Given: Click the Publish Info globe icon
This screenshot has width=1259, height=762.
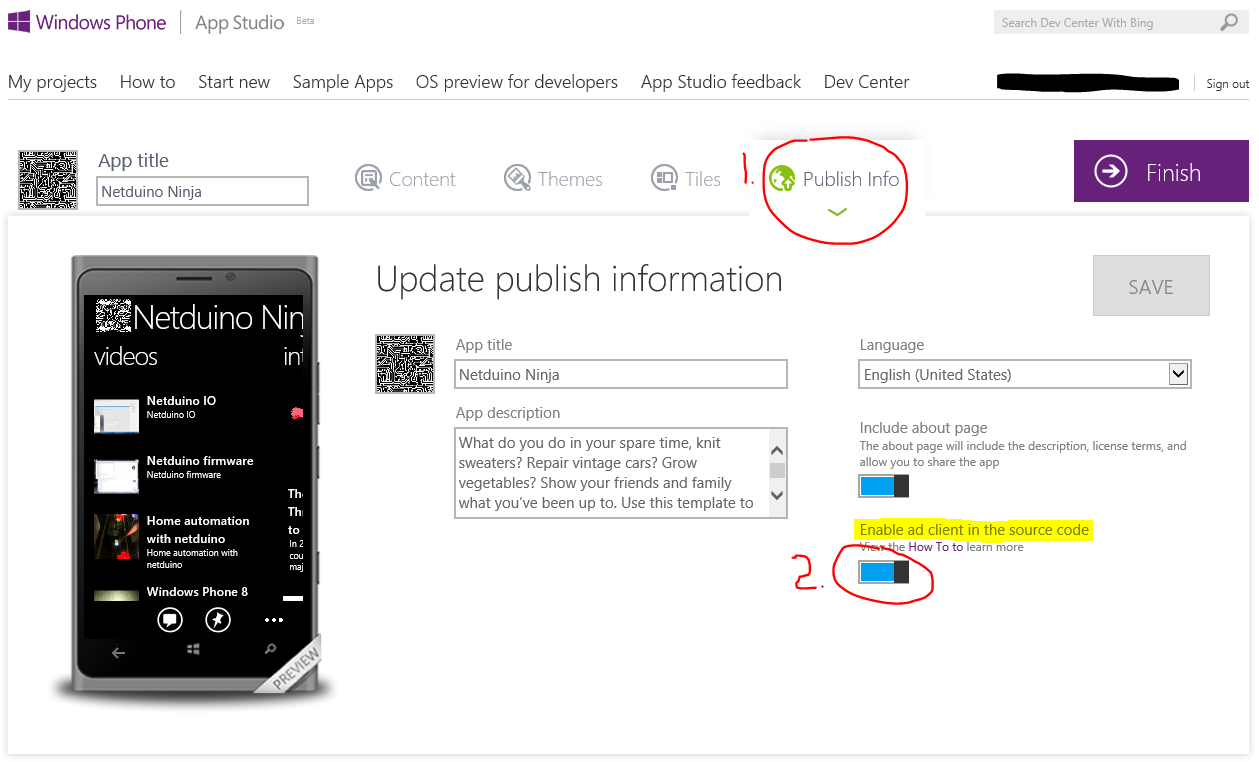Looking at the screenshot, I should [784, 178].
